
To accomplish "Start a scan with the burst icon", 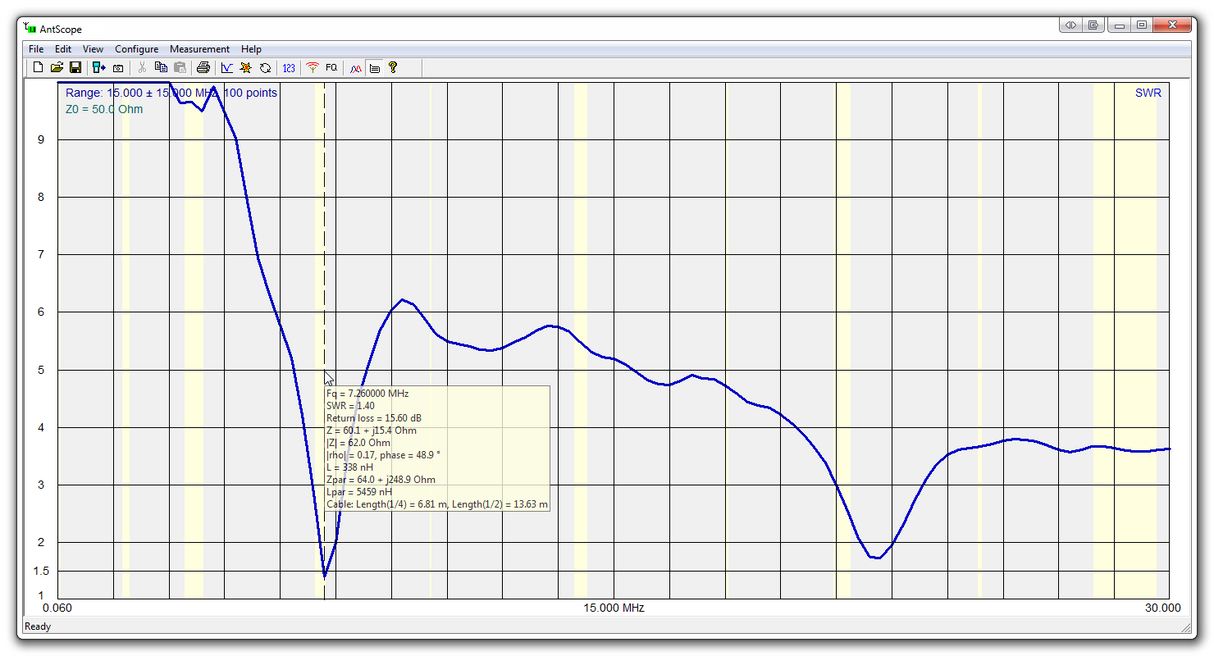I will pos(245,67).
